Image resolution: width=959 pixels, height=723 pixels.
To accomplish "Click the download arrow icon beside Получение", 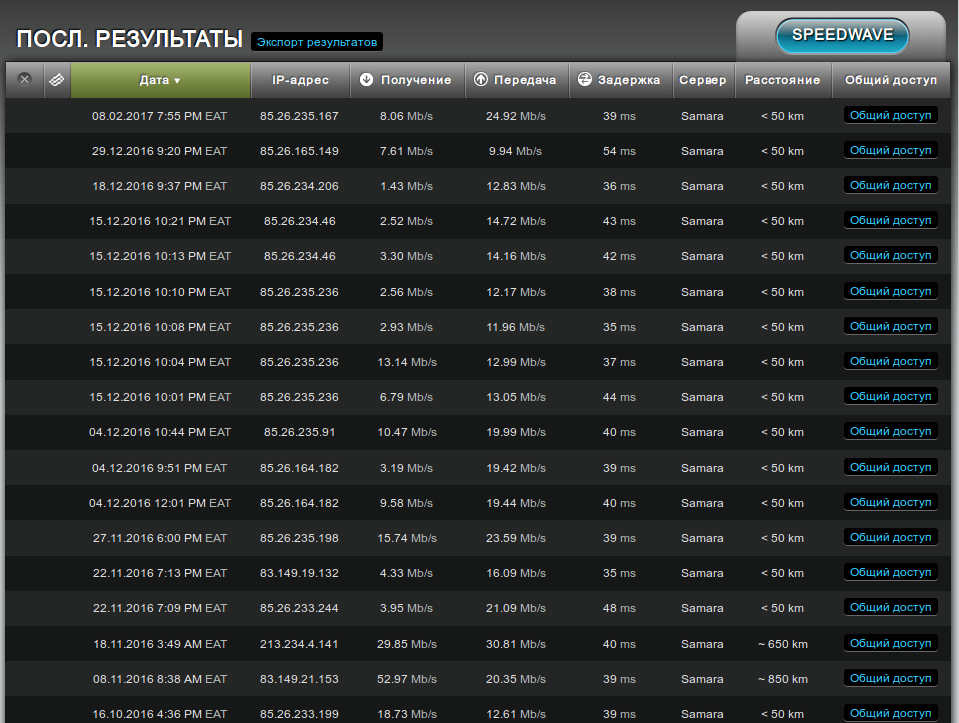I will click(x=366, y=79).
